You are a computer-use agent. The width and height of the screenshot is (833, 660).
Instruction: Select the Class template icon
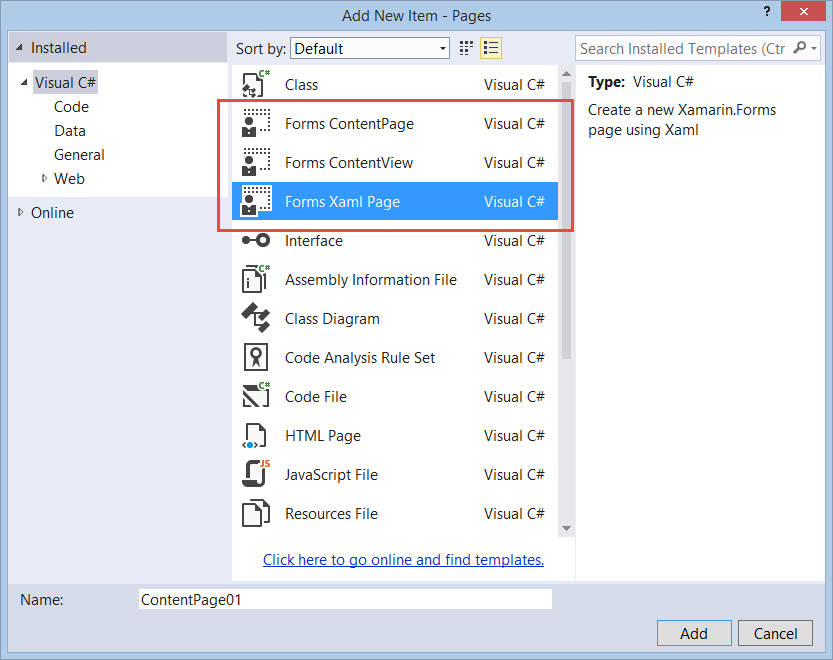(254, 84)
